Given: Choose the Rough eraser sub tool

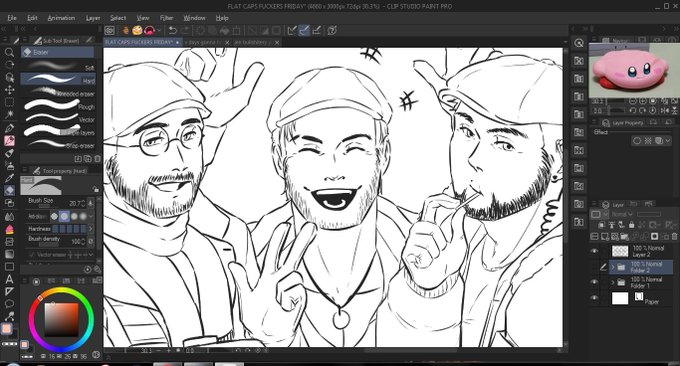Looking at the screenshot, I should click(58, 105).
